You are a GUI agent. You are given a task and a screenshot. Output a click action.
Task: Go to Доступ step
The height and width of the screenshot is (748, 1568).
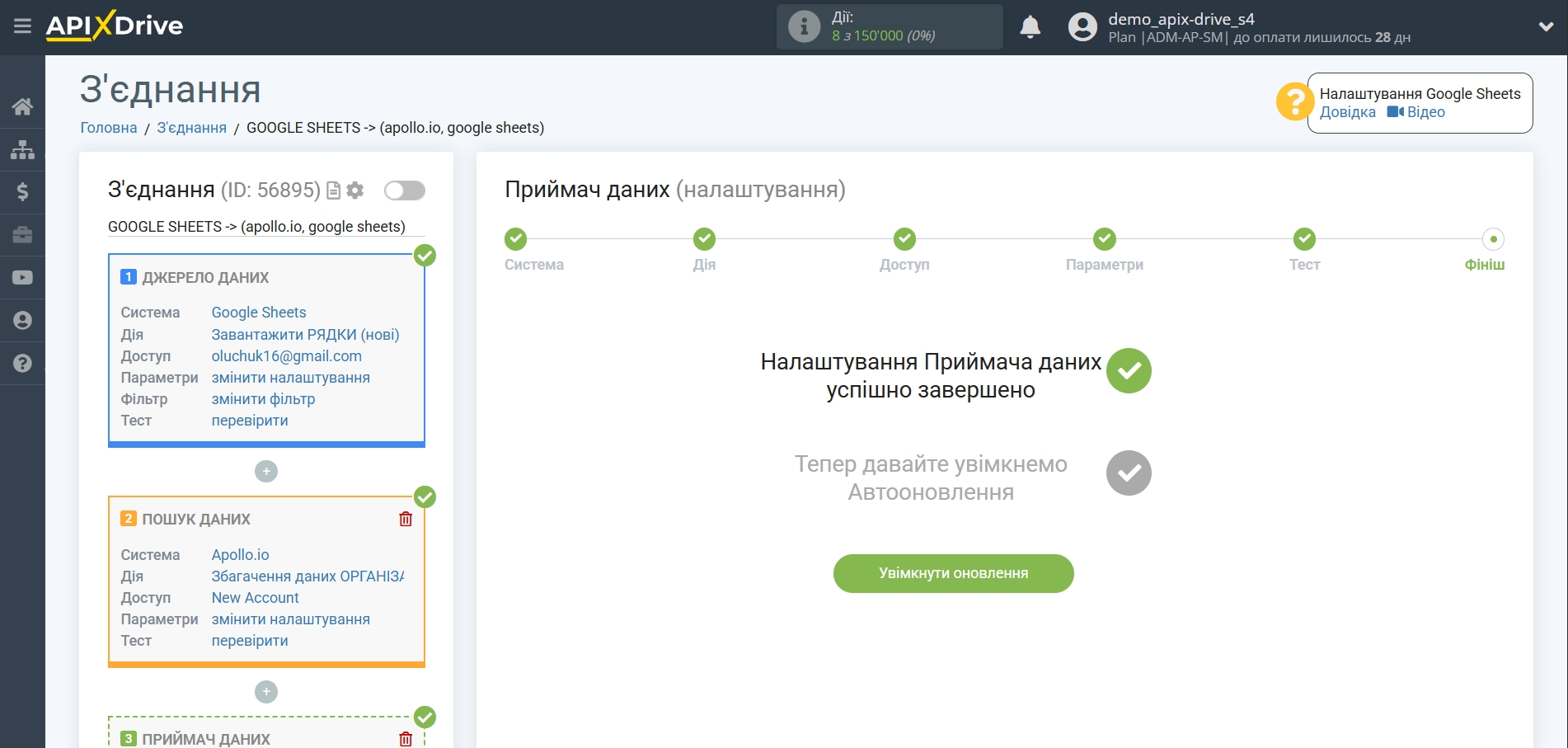904,239
